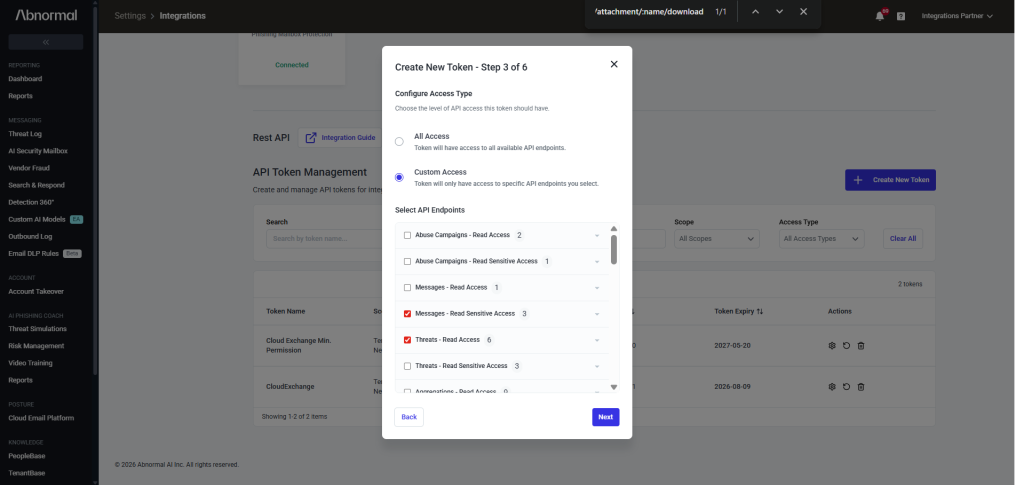1024x485 pixels.
Task: Delete the CloudExchange token
Action: pos(861,386)
